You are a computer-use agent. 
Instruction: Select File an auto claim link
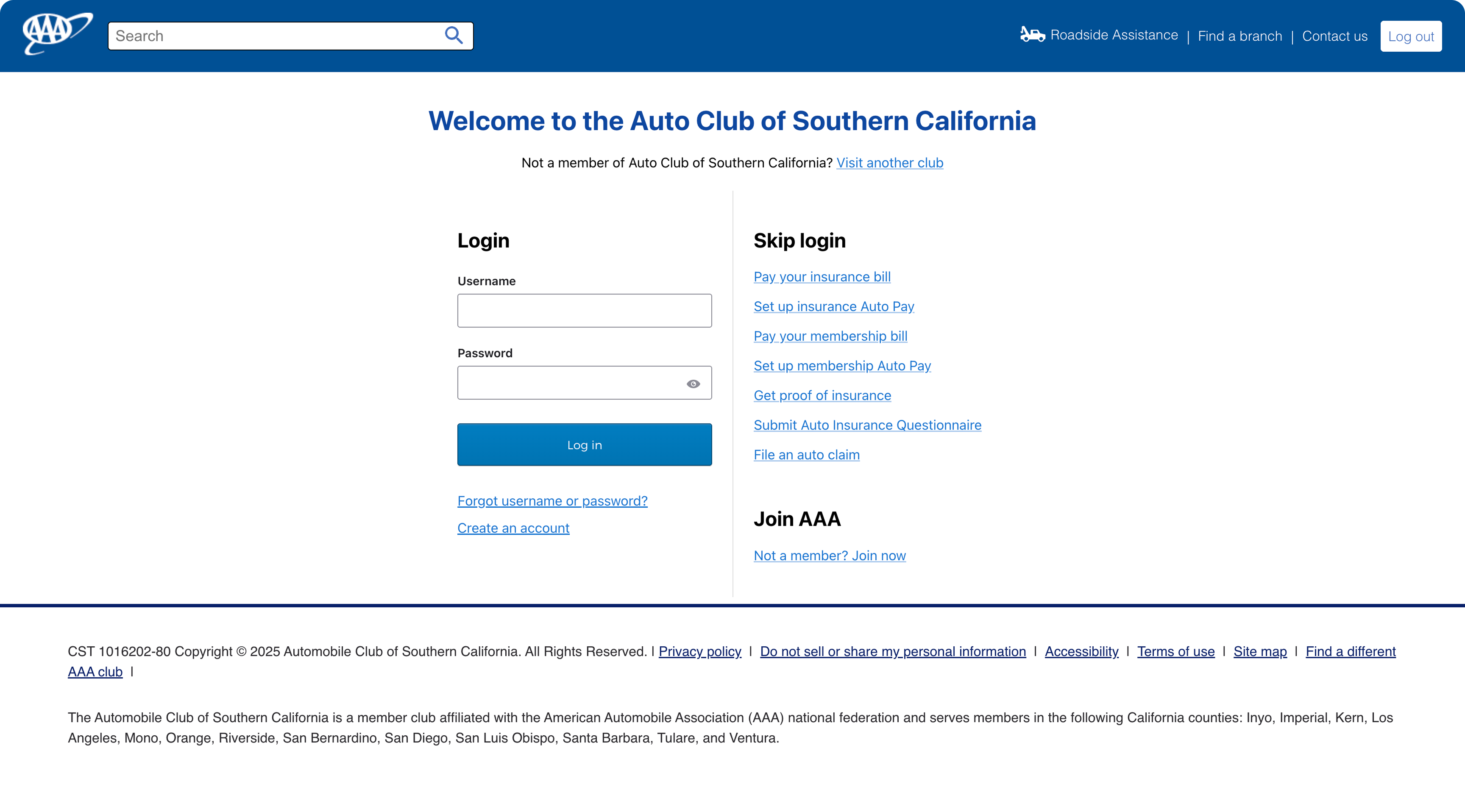(x=806, y=455)
